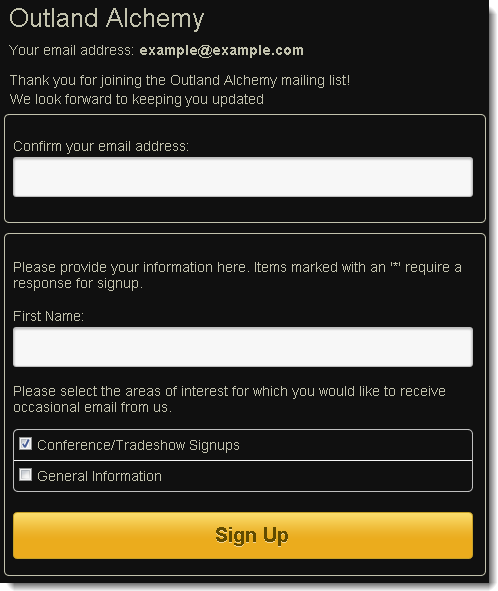Click empty space in the Conference/Tradeshow Signups row
The height and width of the screenshot is (591, 498).
(354, 445)
